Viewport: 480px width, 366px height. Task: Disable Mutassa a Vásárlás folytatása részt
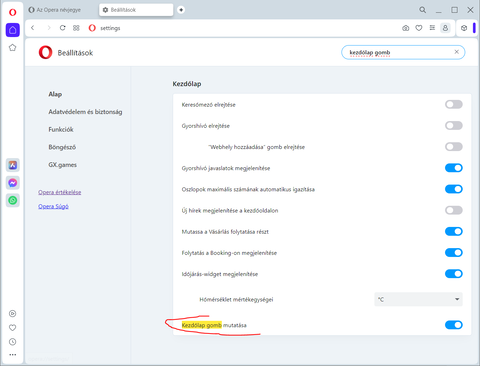(x=454, y=231)
